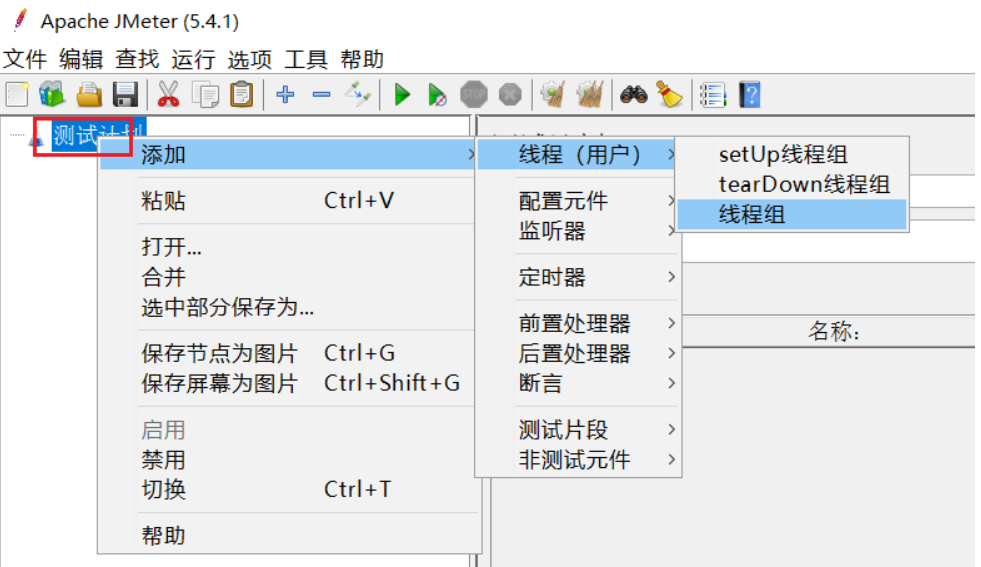This screenshot has height=567, width=981.
Task: Select setUp线程组 from submenu
Action: (x=792, y=154)
